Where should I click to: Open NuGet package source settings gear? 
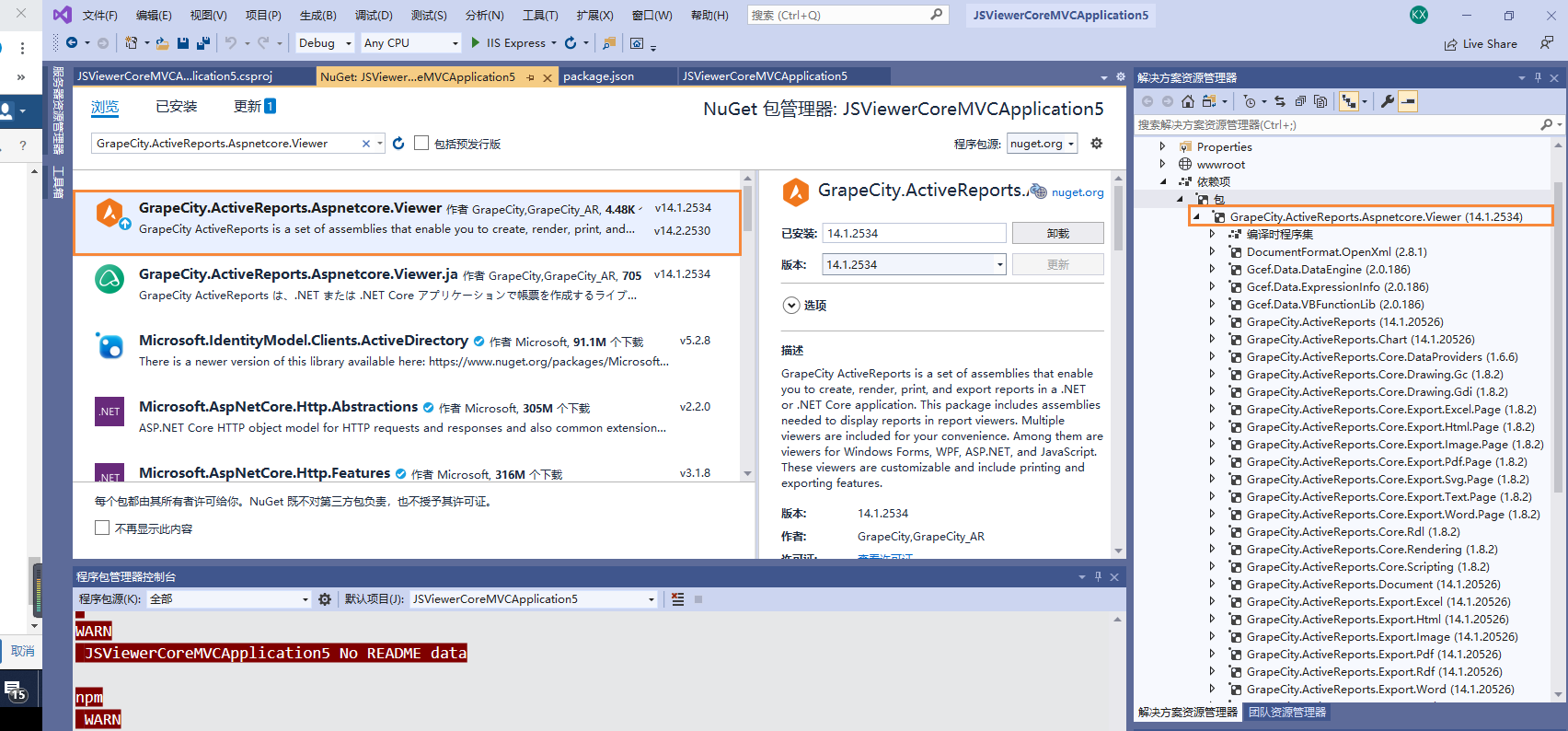(x=1096, y=144)
